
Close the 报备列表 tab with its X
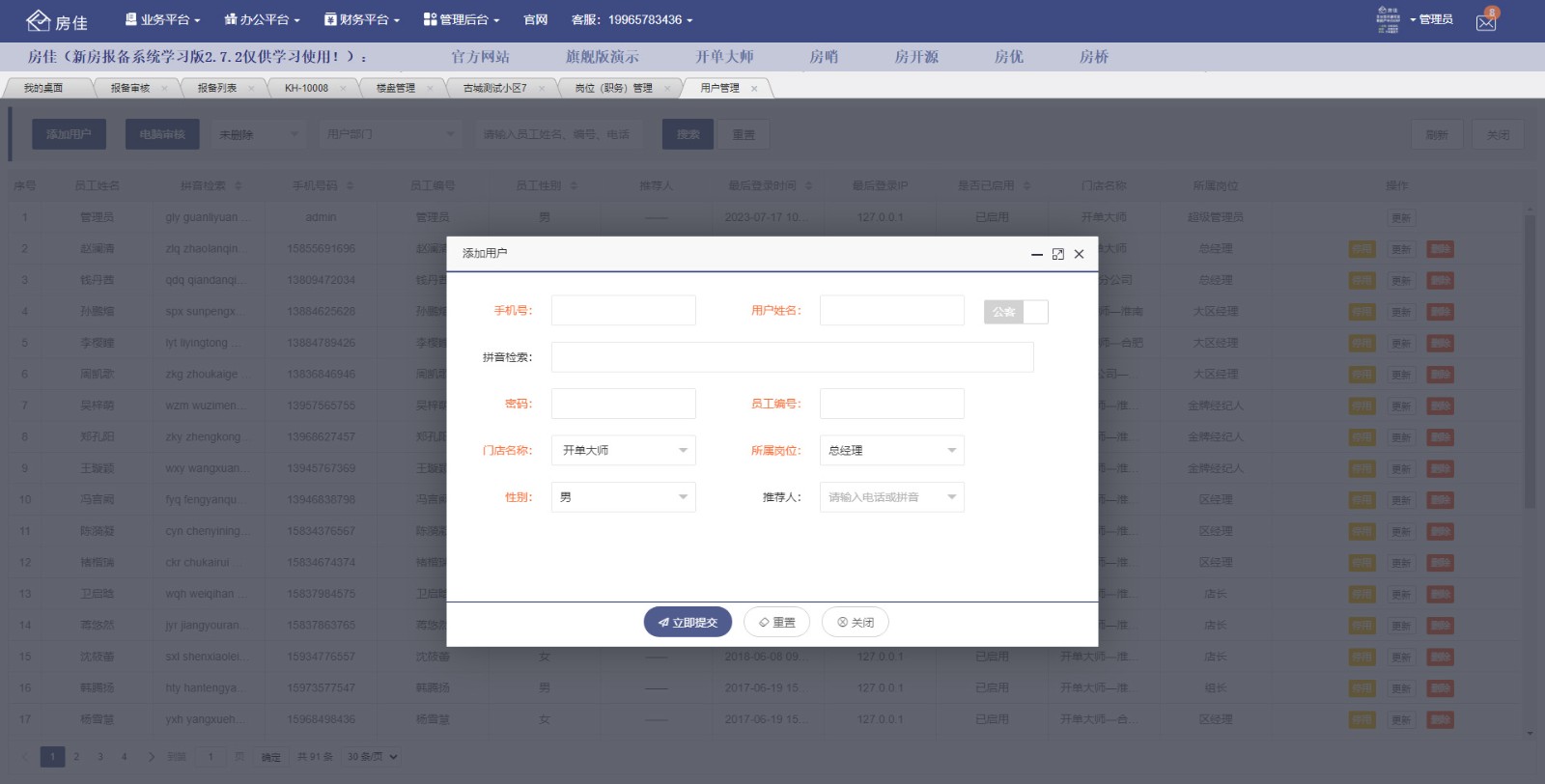(x=251, y=89)
